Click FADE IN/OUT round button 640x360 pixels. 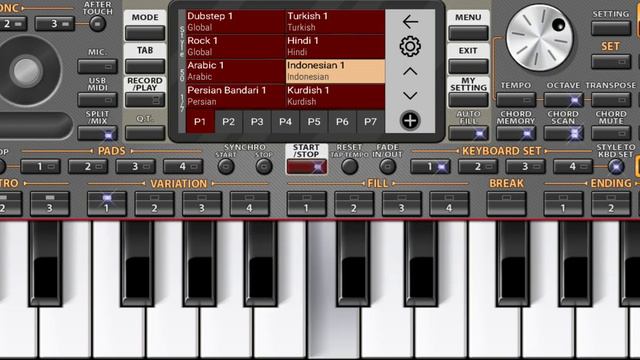387,167
